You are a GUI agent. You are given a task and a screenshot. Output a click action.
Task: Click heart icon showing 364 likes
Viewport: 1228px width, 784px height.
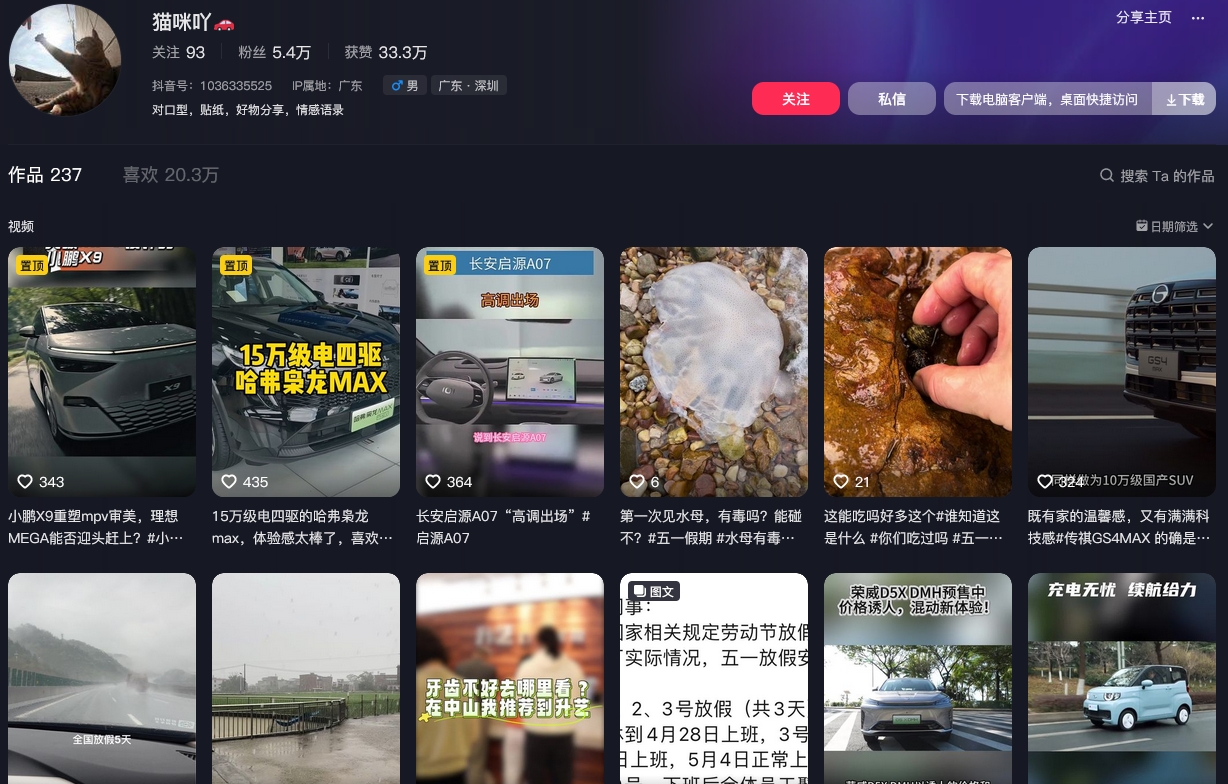[434, 482]
